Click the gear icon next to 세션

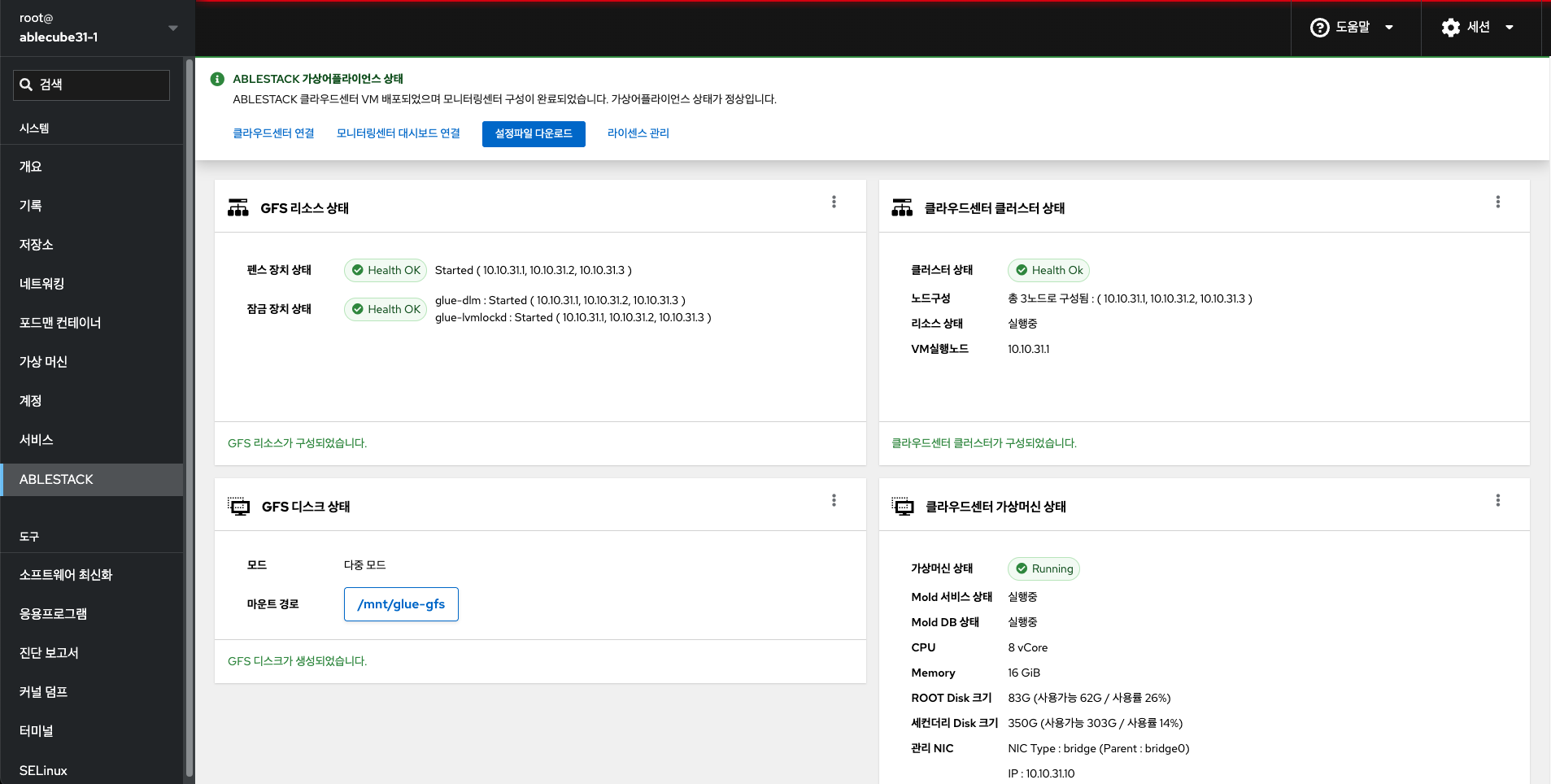1450,27
